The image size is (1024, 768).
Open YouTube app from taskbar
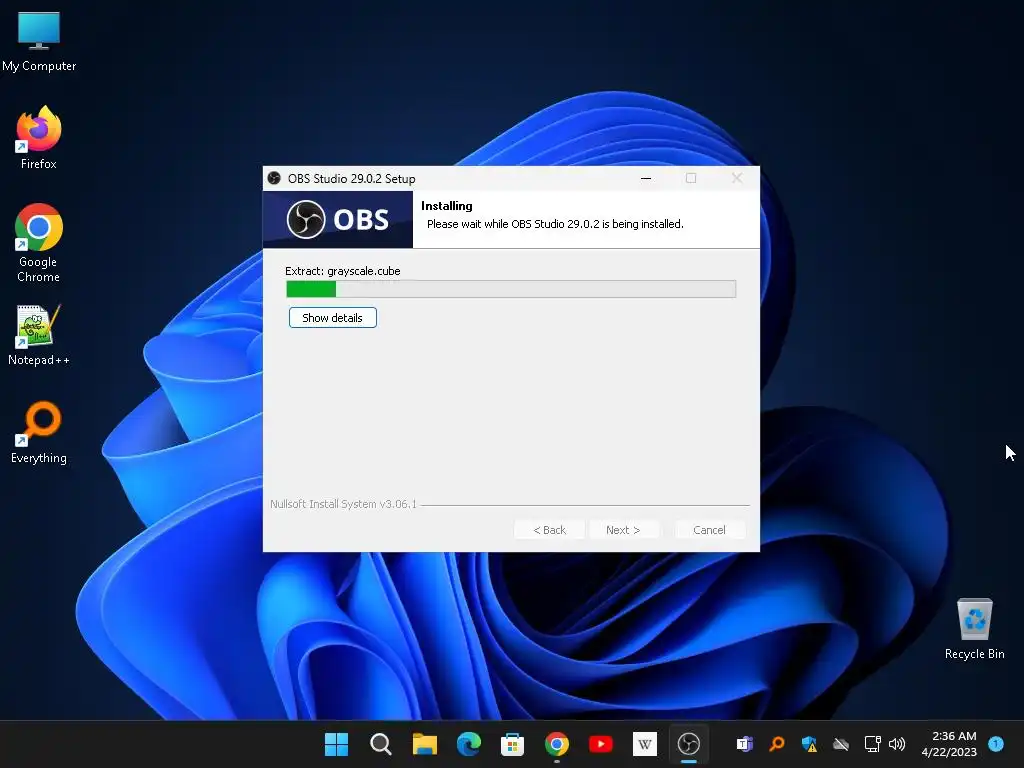point(601,744)
